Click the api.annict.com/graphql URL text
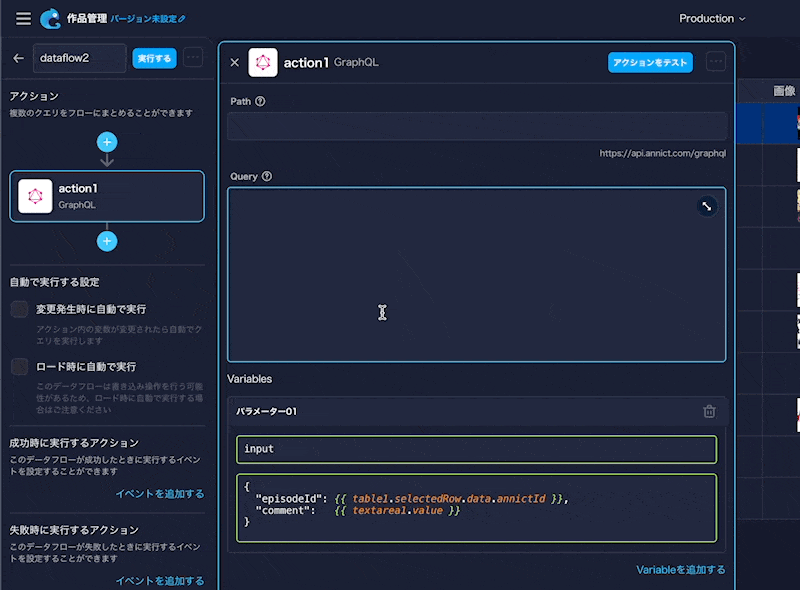Viewport: 800px width, 590px height. click(662, 153)
